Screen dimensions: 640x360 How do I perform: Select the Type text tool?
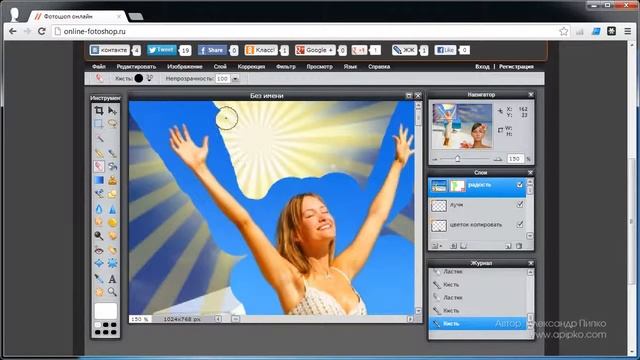pyautogui.click(x=112, y=279)
